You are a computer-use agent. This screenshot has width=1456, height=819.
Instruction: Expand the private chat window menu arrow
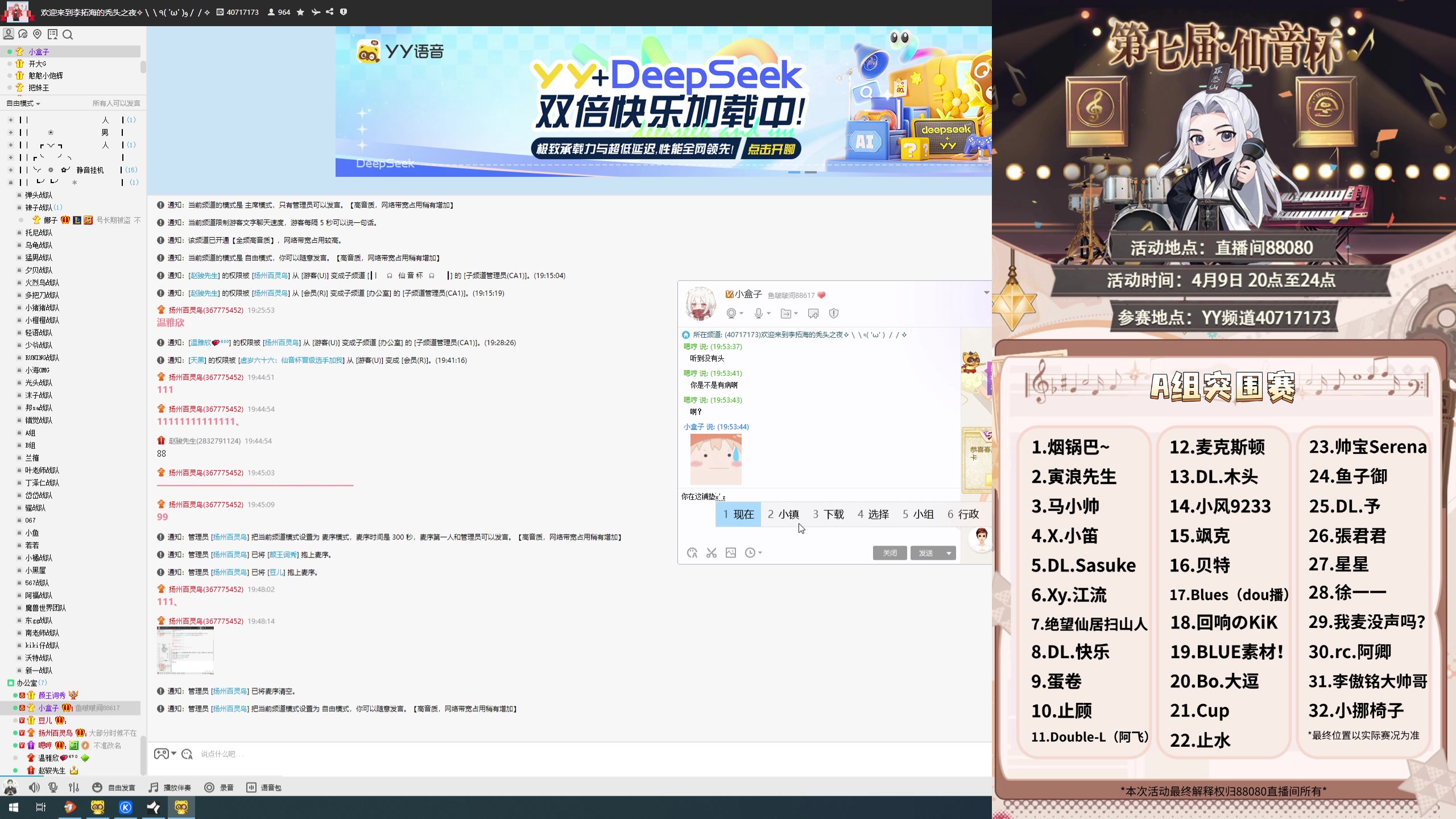(986, 293)
